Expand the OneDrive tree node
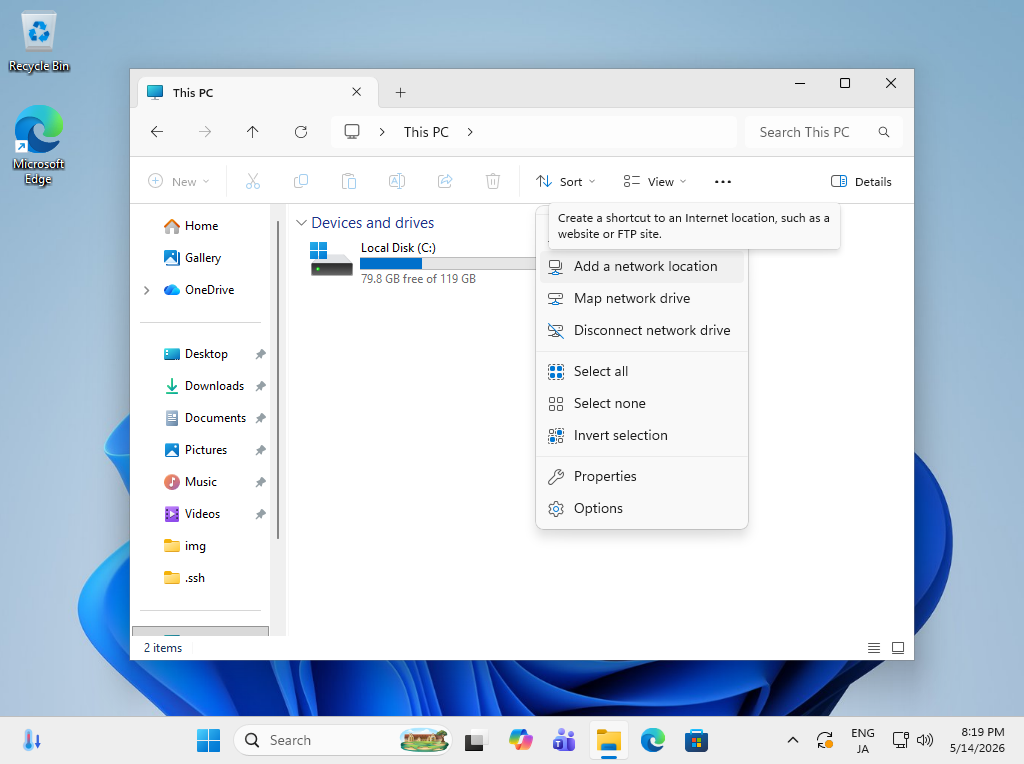The height and width of the screenshot is (764, 1024). click(x=146, y=290)
